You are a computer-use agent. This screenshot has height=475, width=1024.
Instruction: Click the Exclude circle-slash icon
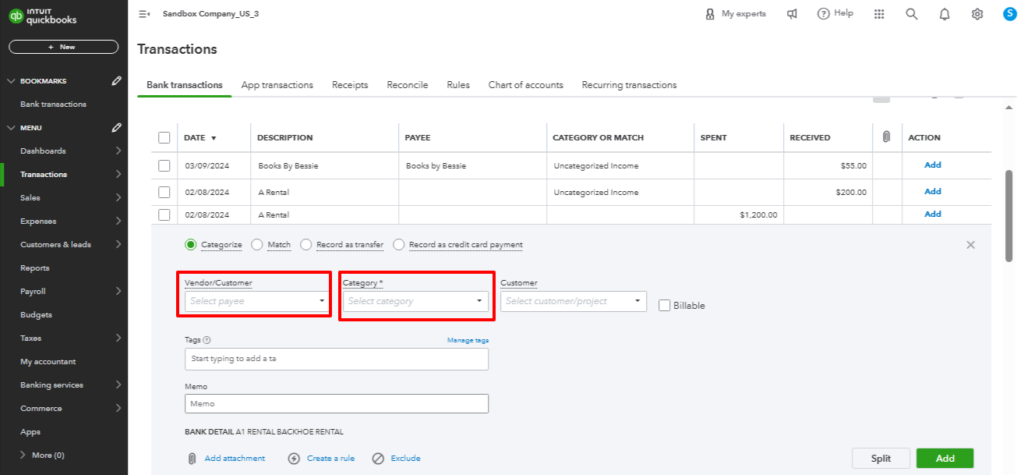pyautogui.click(x=378, y=459)
